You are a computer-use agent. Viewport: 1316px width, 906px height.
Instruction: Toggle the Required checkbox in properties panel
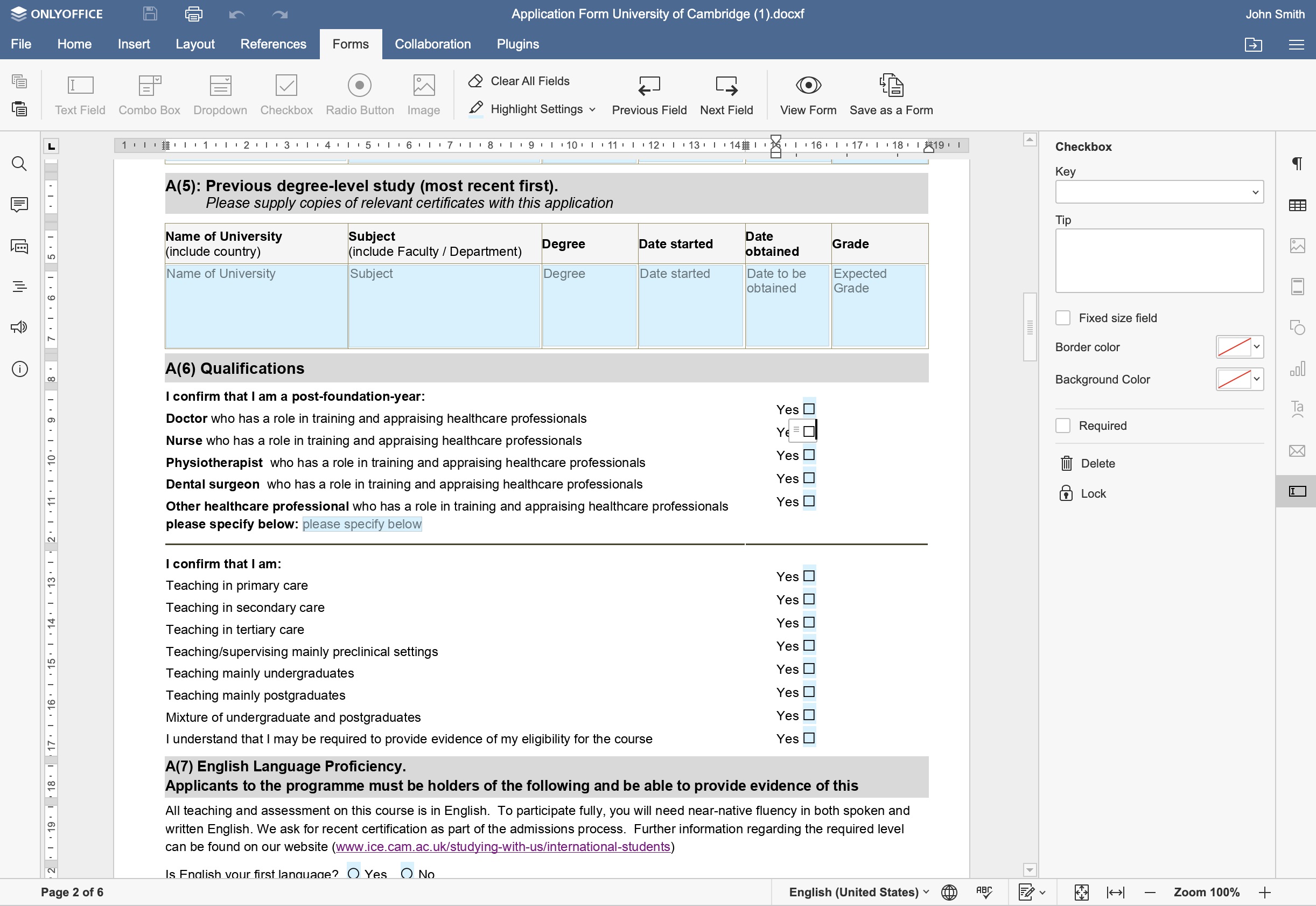point(1063,425)
